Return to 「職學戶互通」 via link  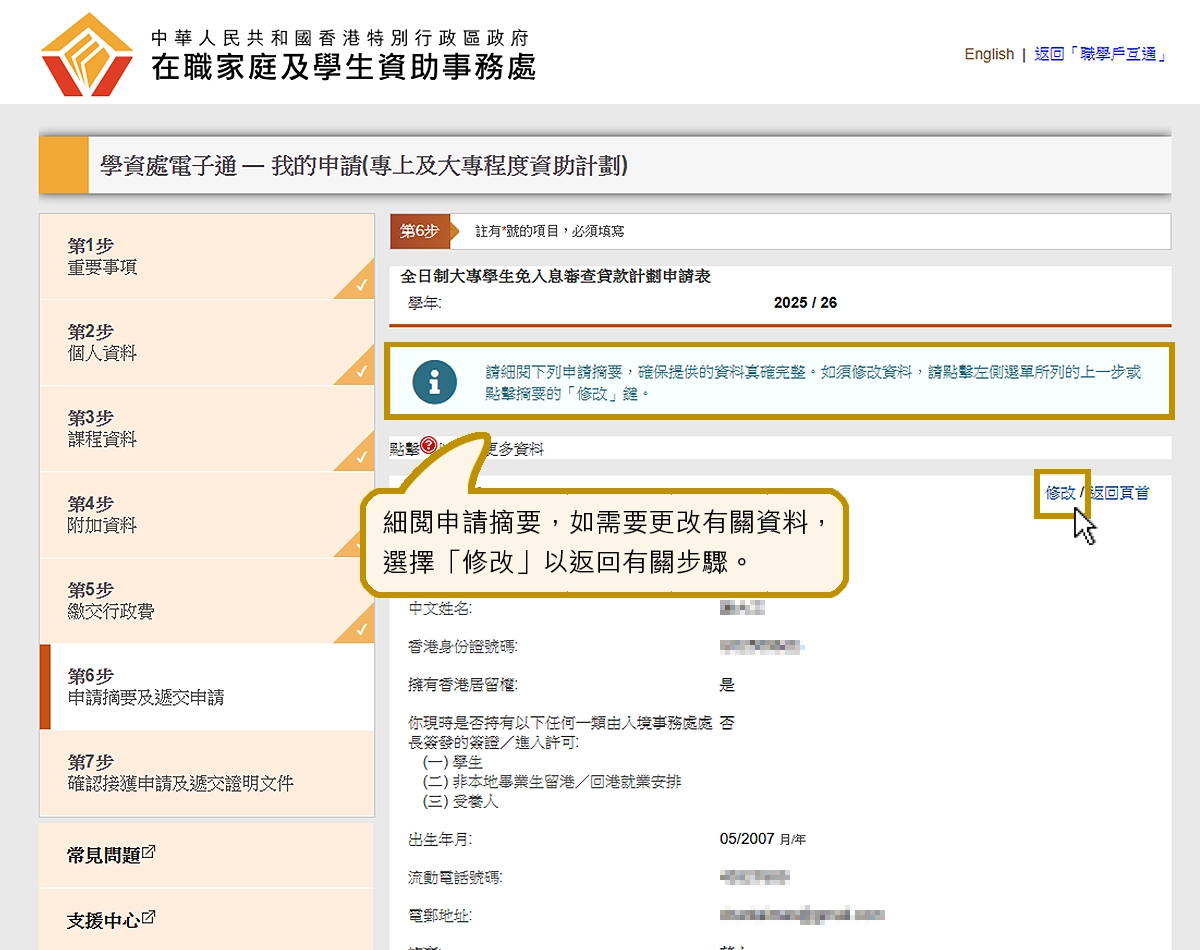pos(1101,54)
